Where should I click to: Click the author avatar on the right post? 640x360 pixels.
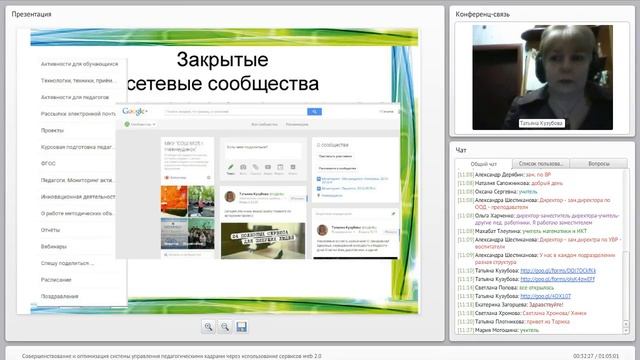pyautogui.click(x=322, y=230)
